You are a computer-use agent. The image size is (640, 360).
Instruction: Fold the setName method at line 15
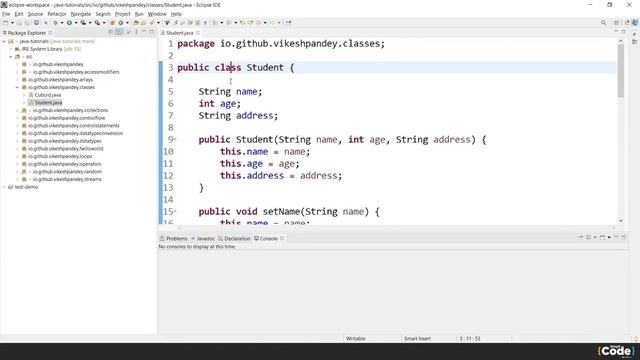(x=175, y=211)
